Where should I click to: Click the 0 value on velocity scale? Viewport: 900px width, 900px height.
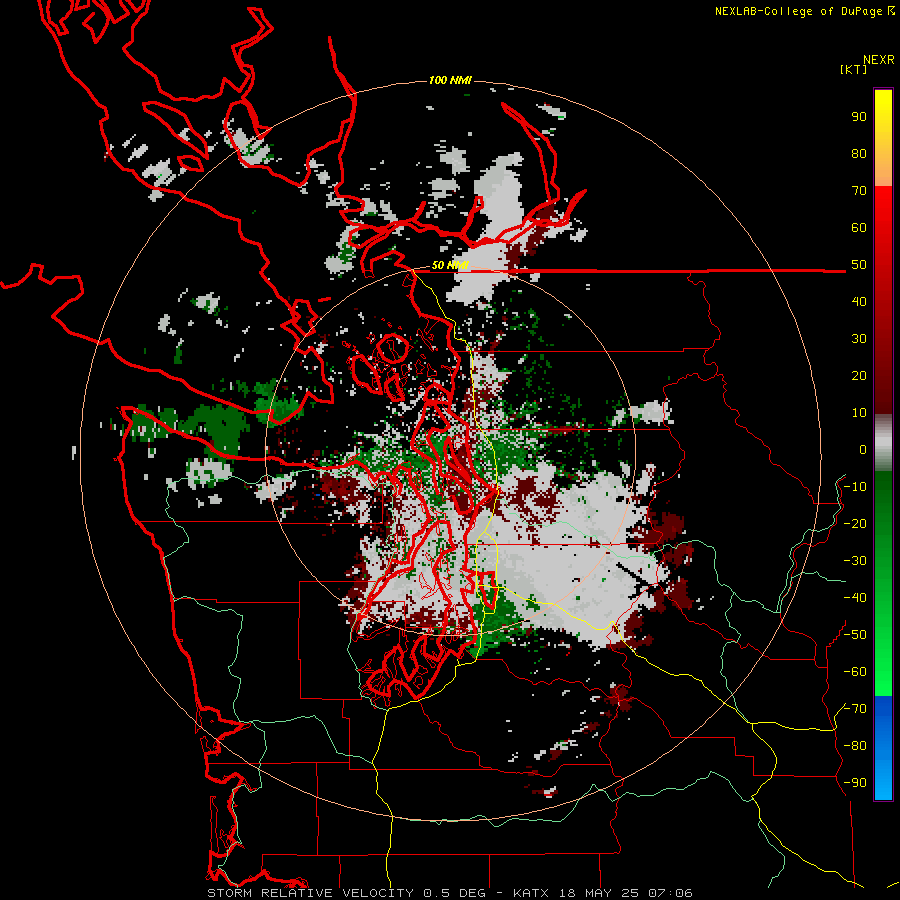(x=863, y=449)
